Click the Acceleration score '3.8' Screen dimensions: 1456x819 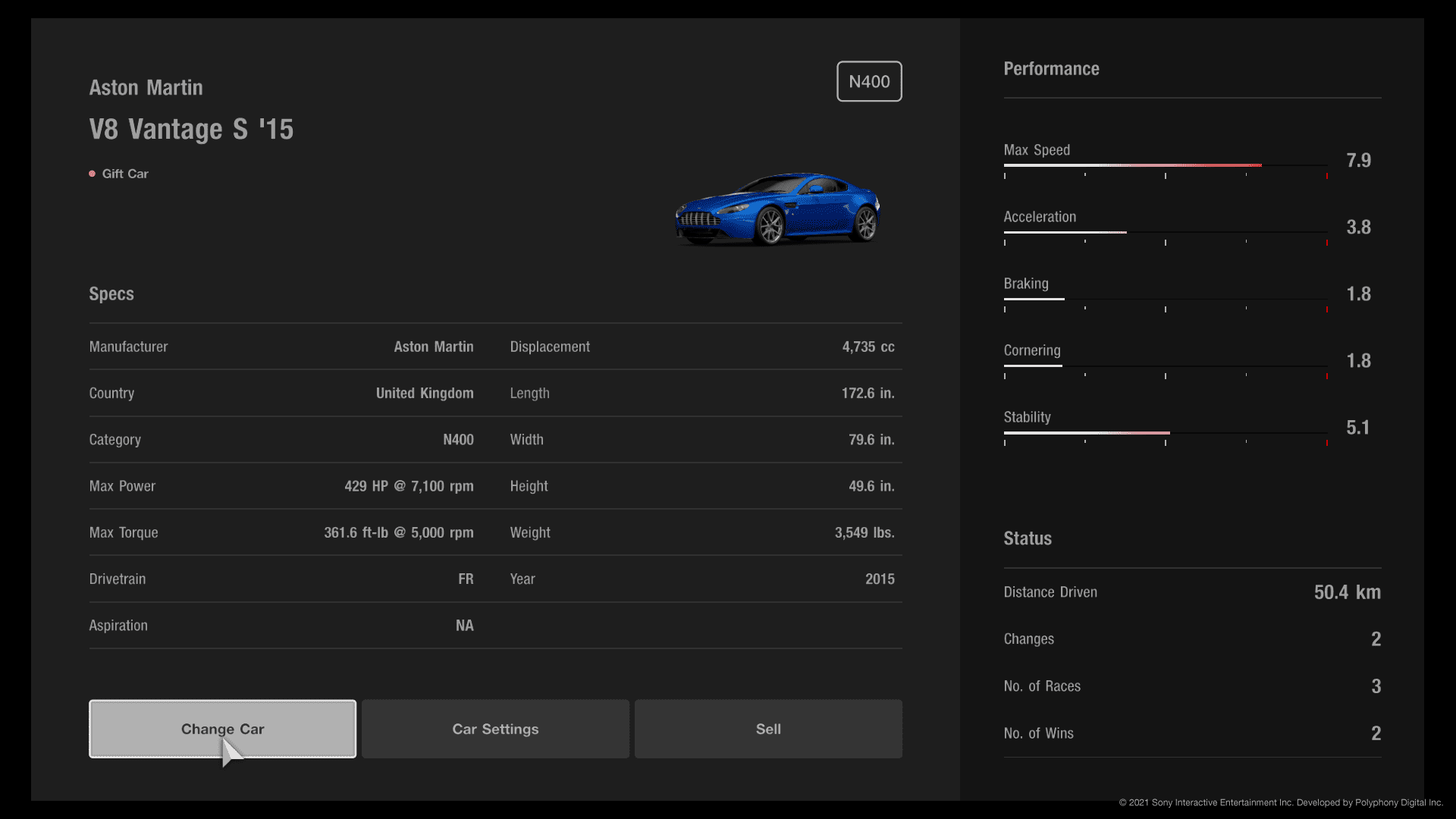tap(1358, 227)
